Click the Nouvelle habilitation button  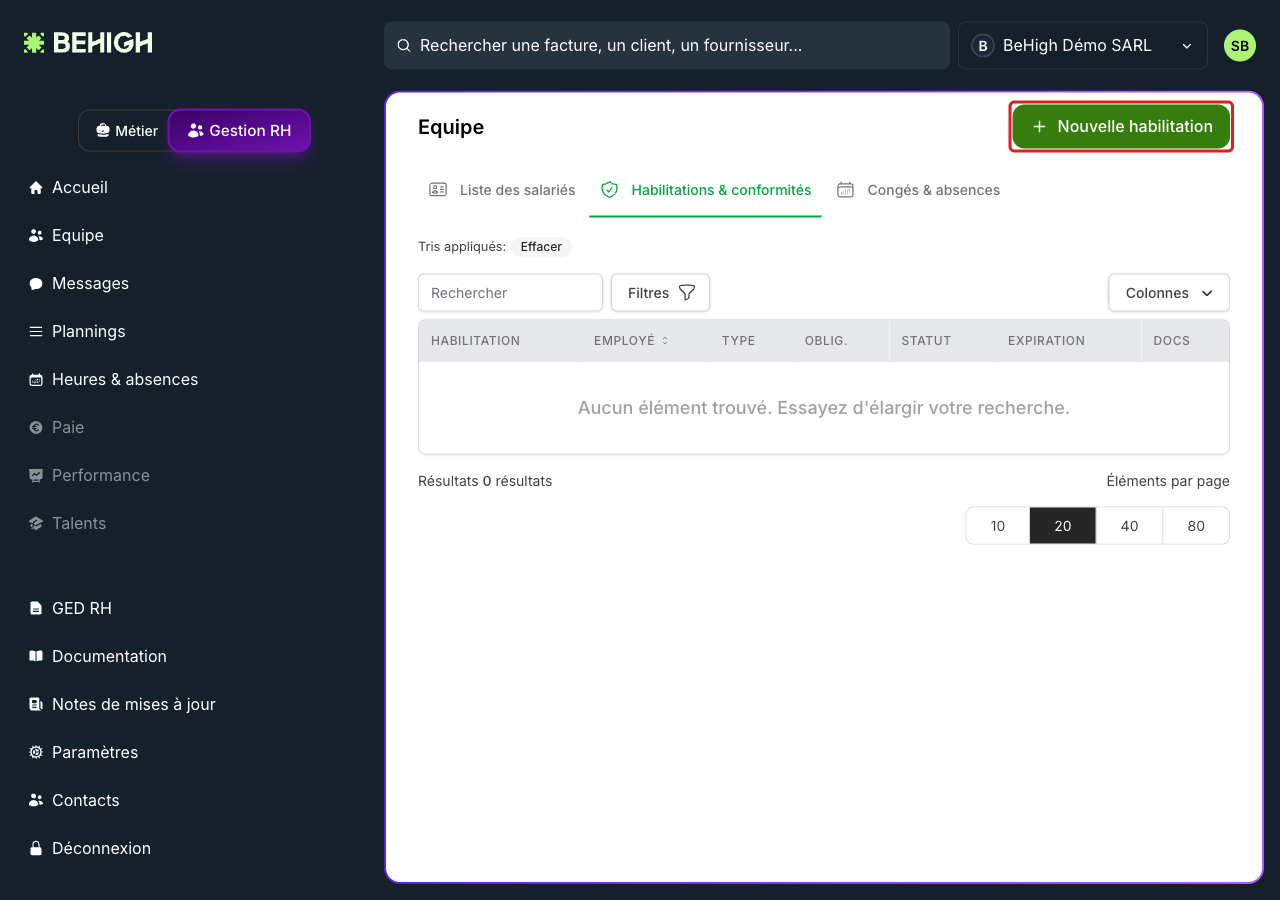(x=1121, y=127)
